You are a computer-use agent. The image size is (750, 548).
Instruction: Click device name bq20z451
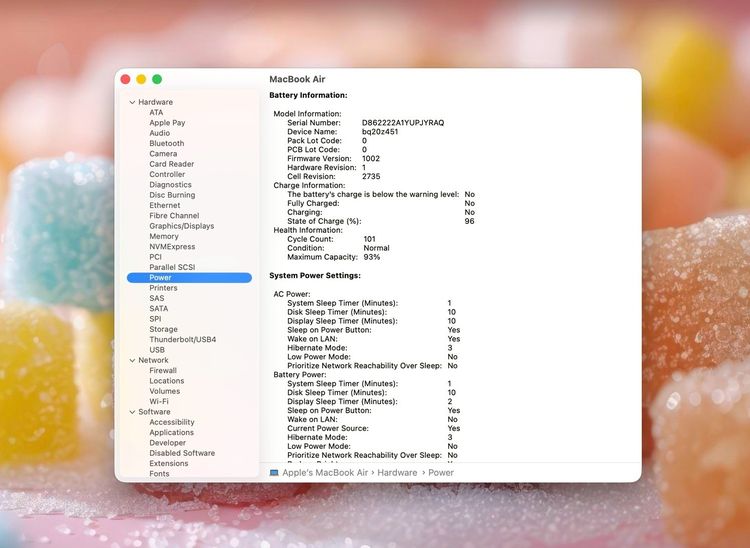[x=380, y=132]
